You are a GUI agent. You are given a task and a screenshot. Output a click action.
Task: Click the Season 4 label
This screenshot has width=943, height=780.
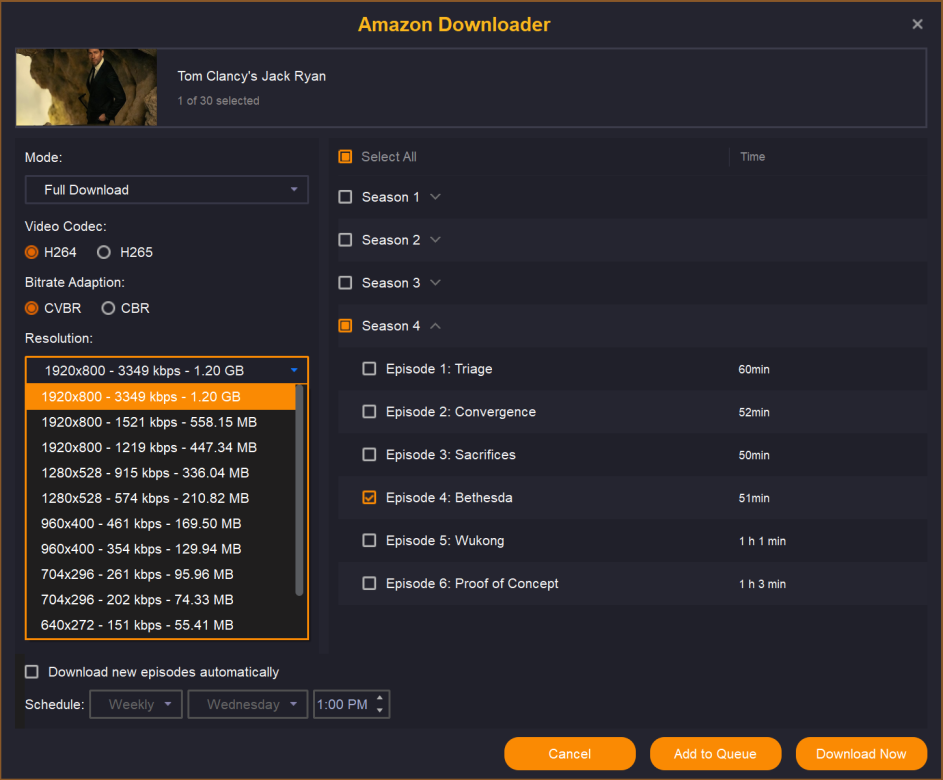391,326
